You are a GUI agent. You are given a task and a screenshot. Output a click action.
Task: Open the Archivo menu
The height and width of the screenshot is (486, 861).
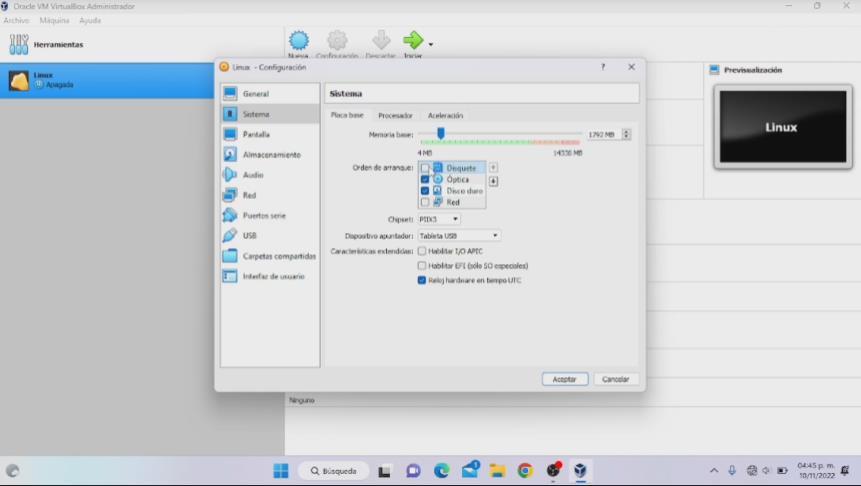[16, 20]
